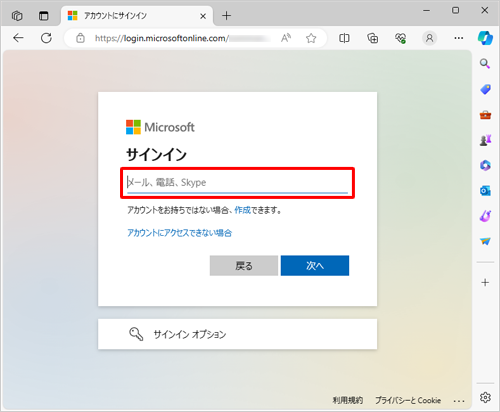
Task: Open the sidebar purple Designer icon
Action: pos(485,216)
